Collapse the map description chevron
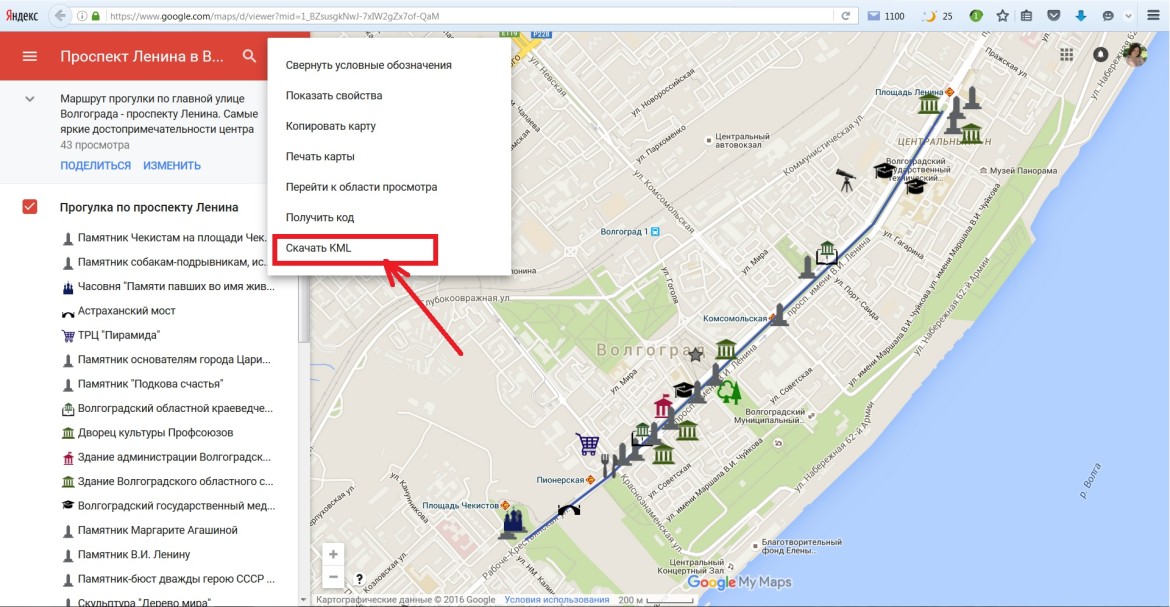 click(x=30, y=99)
